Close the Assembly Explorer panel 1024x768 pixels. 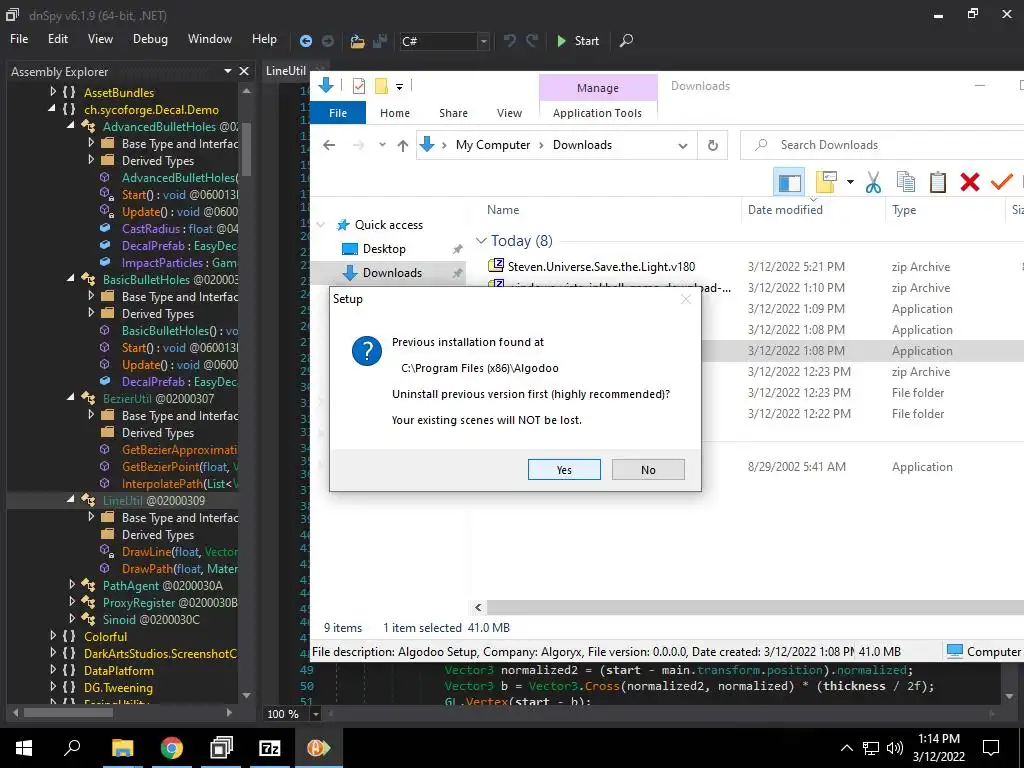[244, 71]
